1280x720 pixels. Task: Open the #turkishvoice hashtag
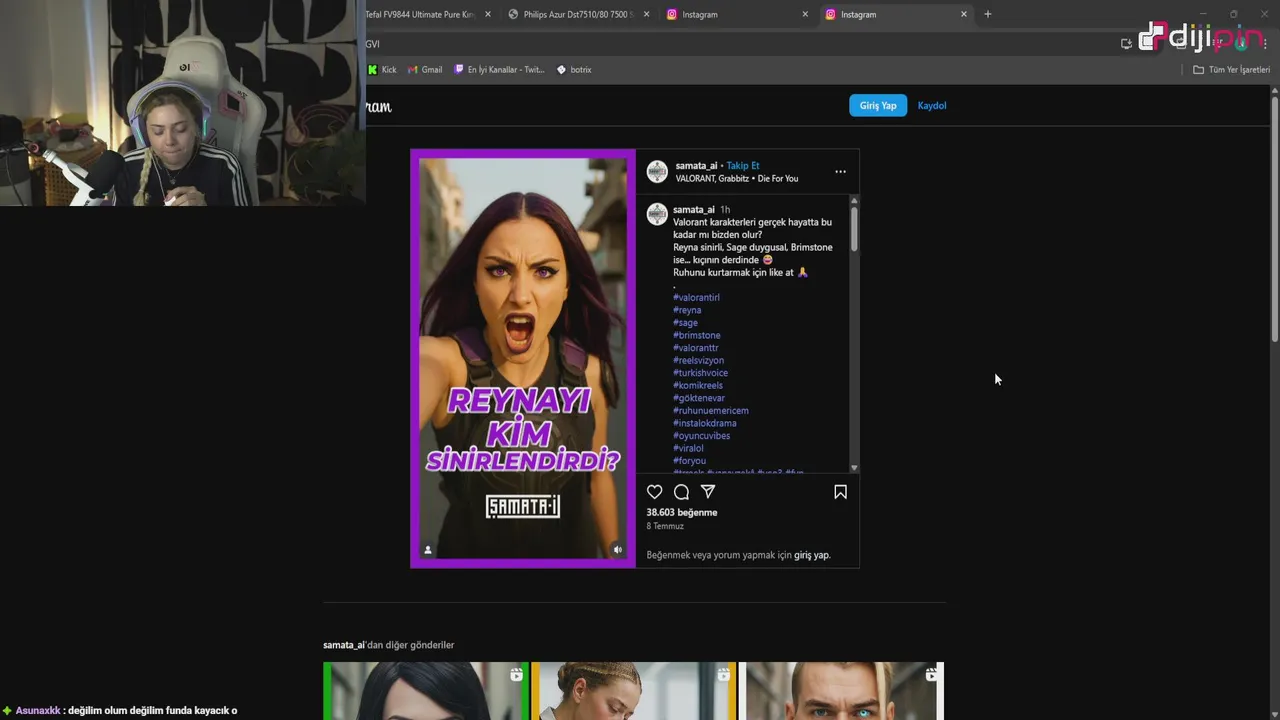coord(700,373)
